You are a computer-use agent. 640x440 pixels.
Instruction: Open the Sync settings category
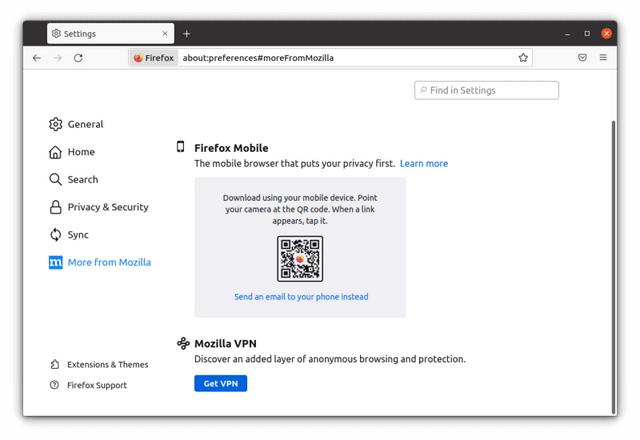point(69,235)
